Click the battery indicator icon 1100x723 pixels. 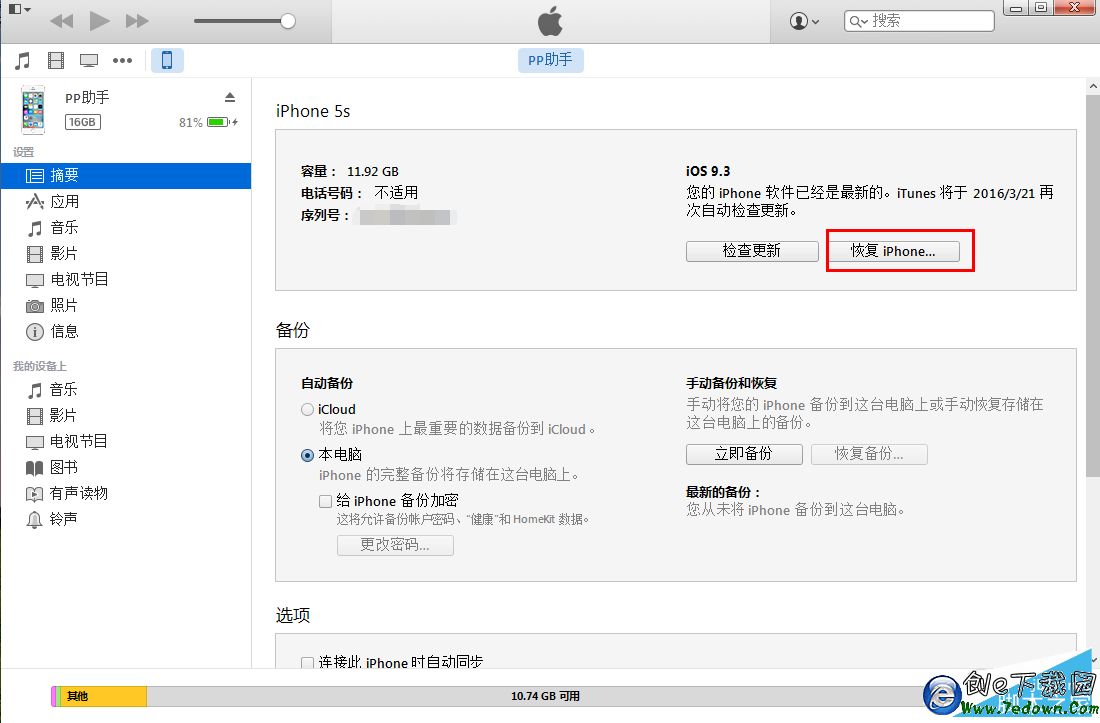tap(219, 122)
